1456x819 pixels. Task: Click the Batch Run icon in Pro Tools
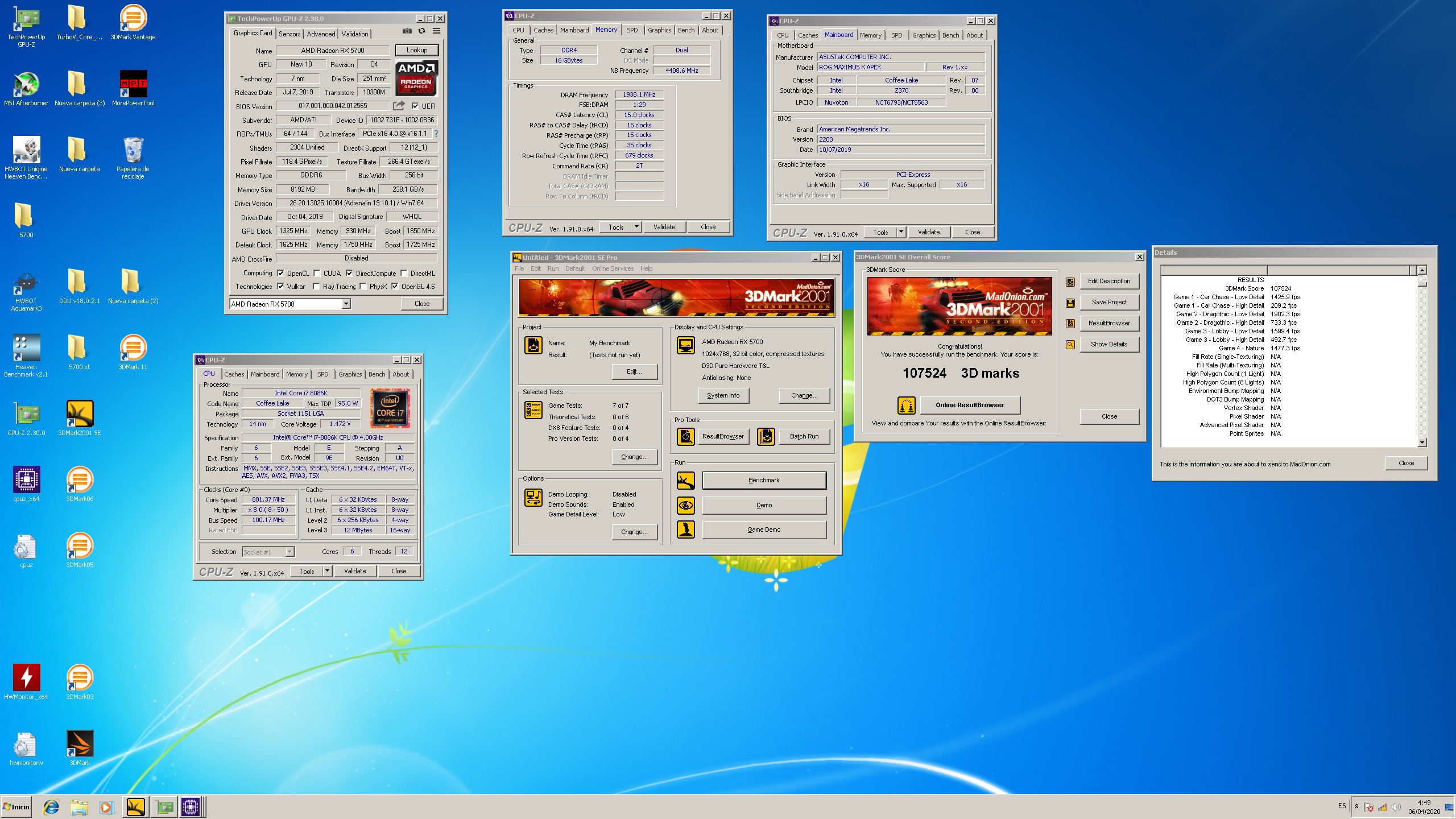tap(766, 436)
